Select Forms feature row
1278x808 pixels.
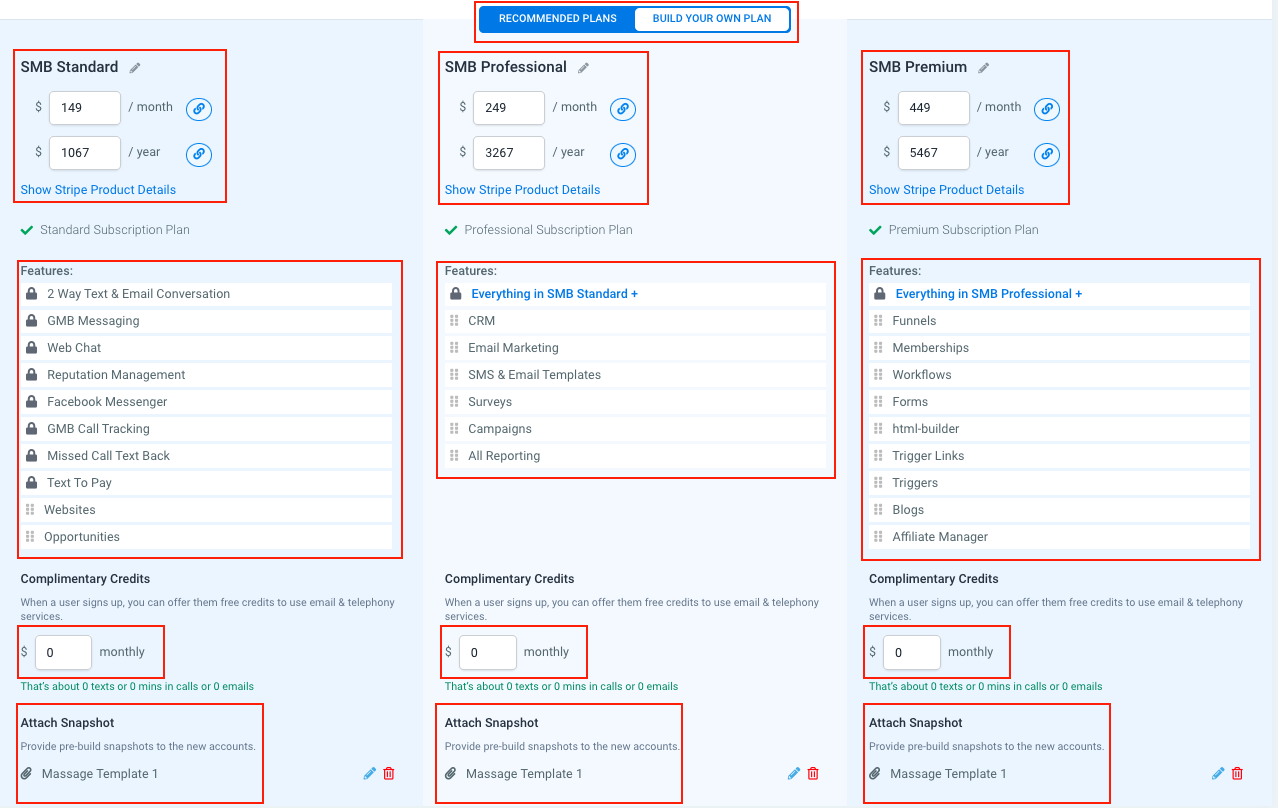click(1060, 402)
